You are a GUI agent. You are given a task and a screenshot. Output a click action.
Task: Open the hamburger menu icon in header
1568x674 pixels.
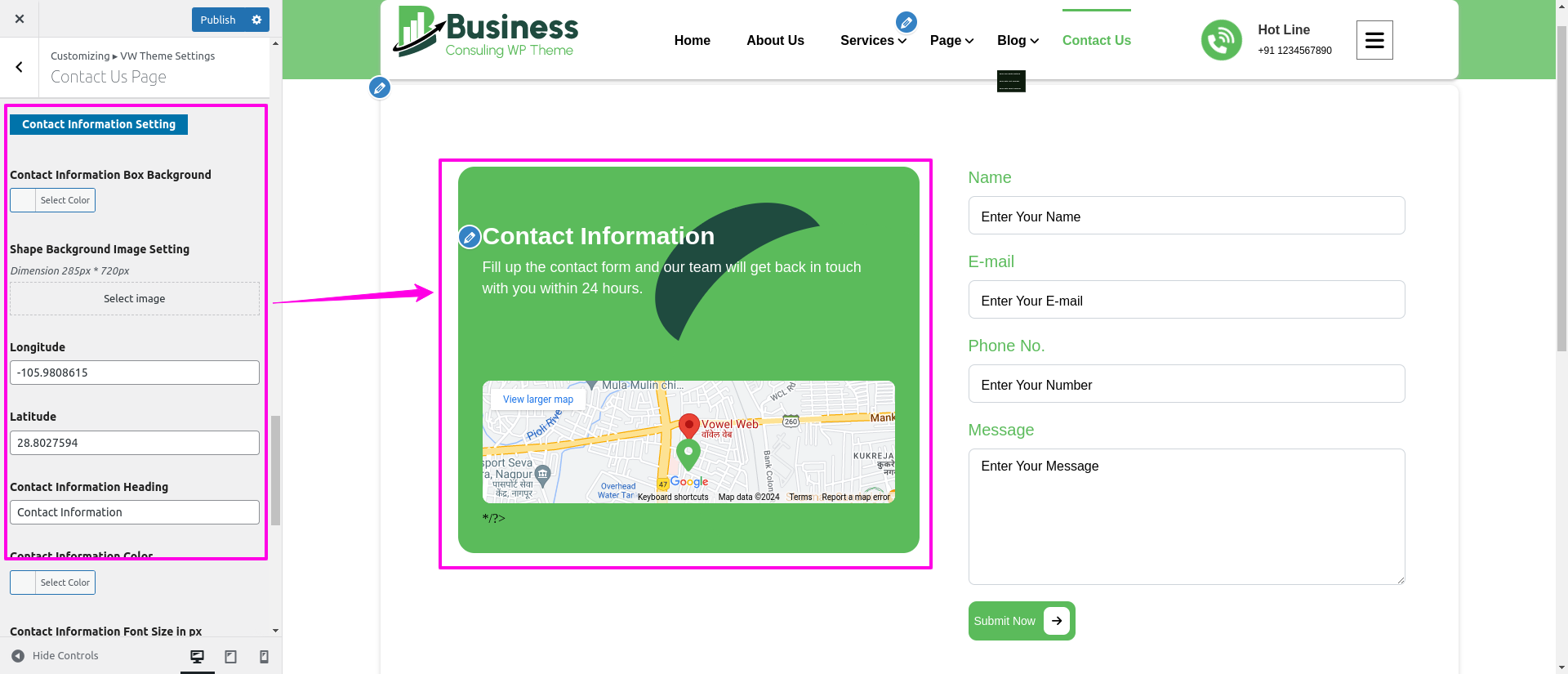point(1374,40)
